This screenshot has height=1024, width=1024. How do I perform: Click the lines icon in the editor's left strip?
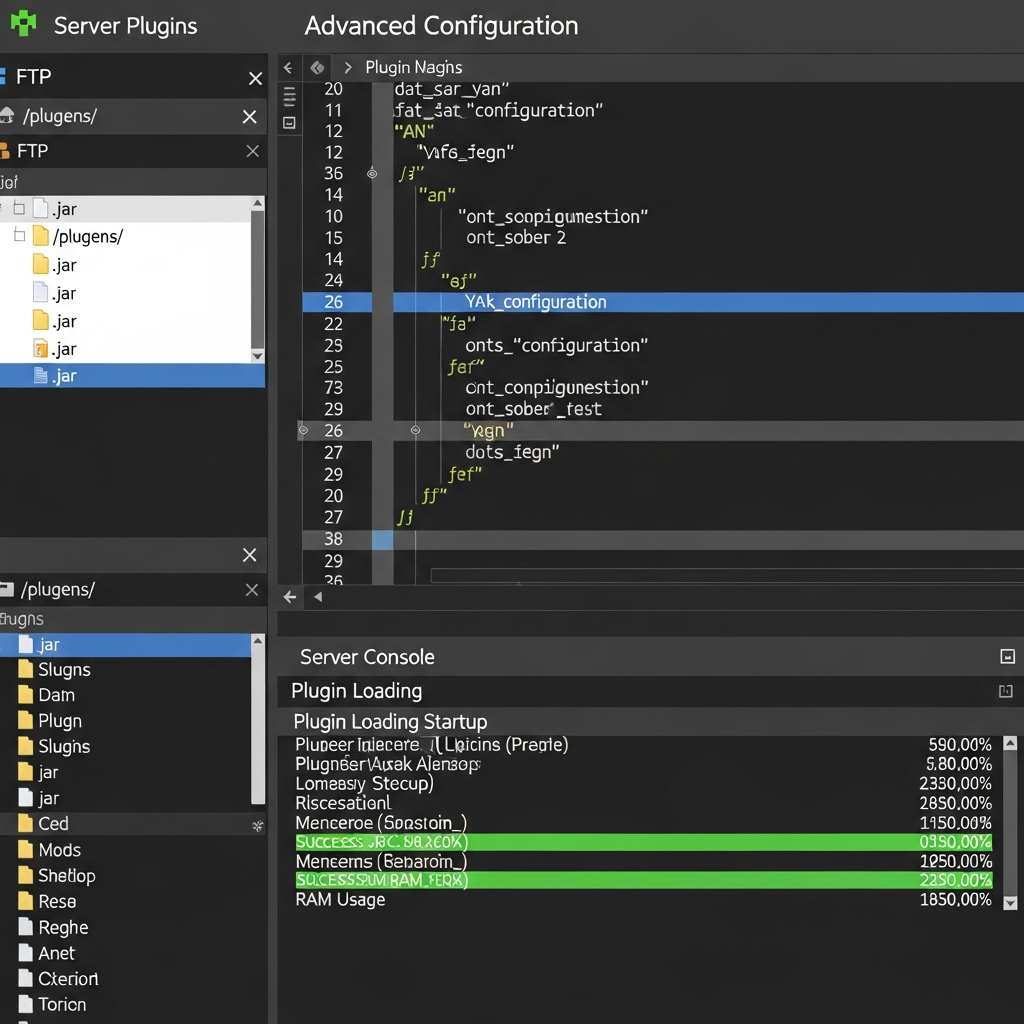click(289, 96)
